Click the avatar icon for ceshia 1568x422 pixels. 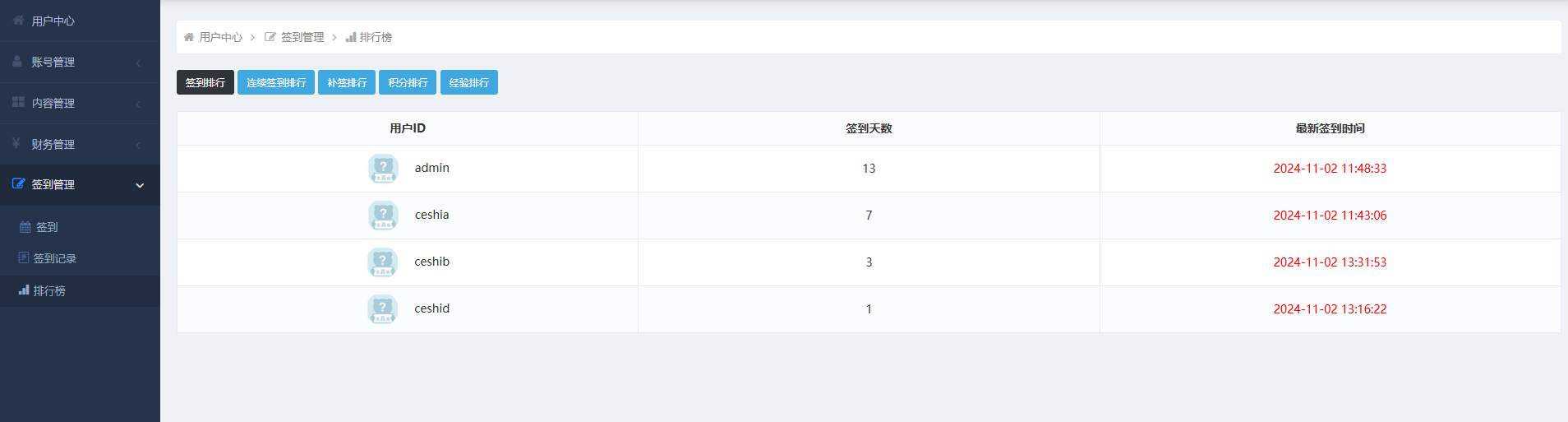click(x=383, y=216)
